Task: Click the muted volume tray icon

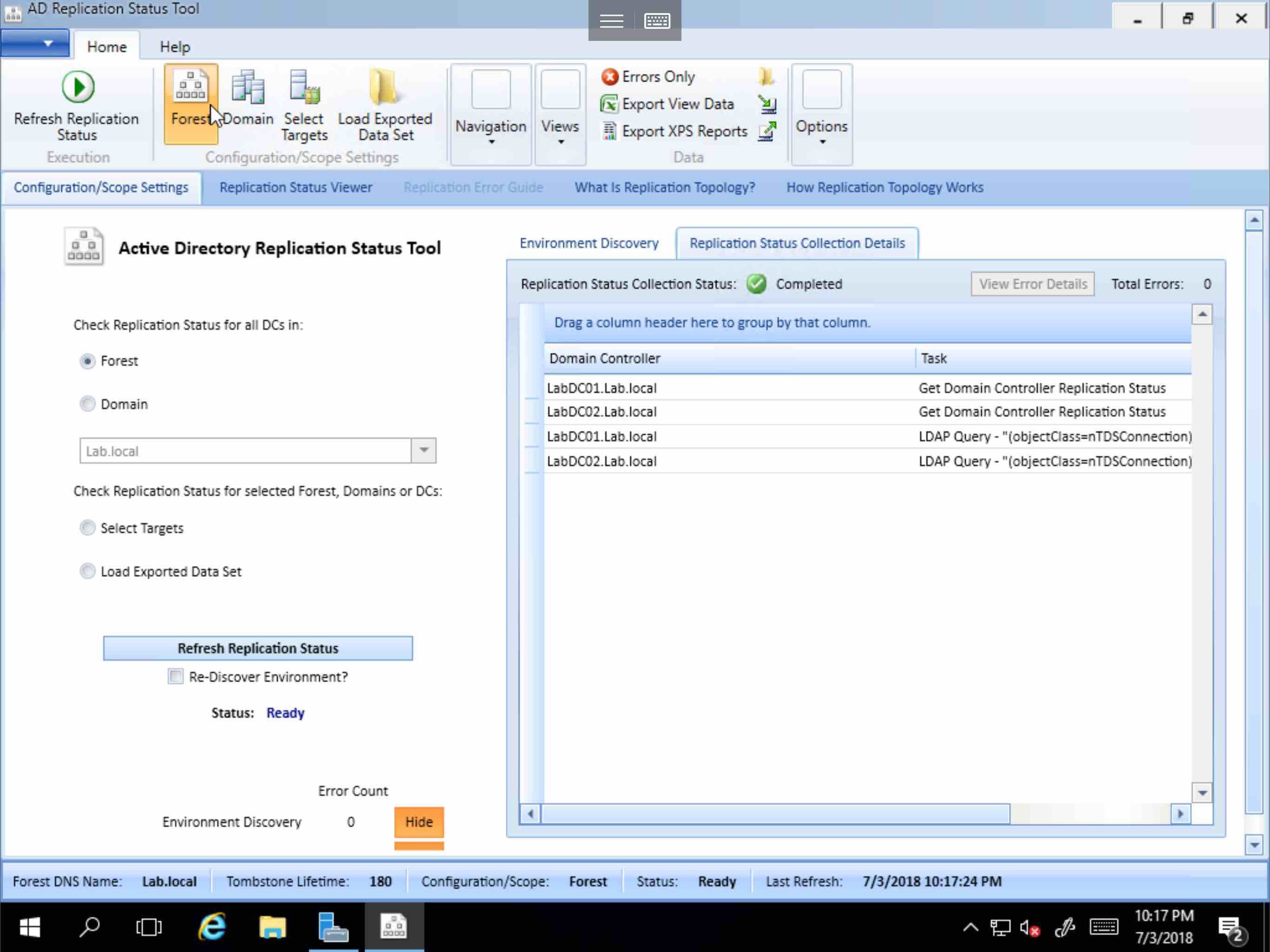Action: (x=1030, y=927)
